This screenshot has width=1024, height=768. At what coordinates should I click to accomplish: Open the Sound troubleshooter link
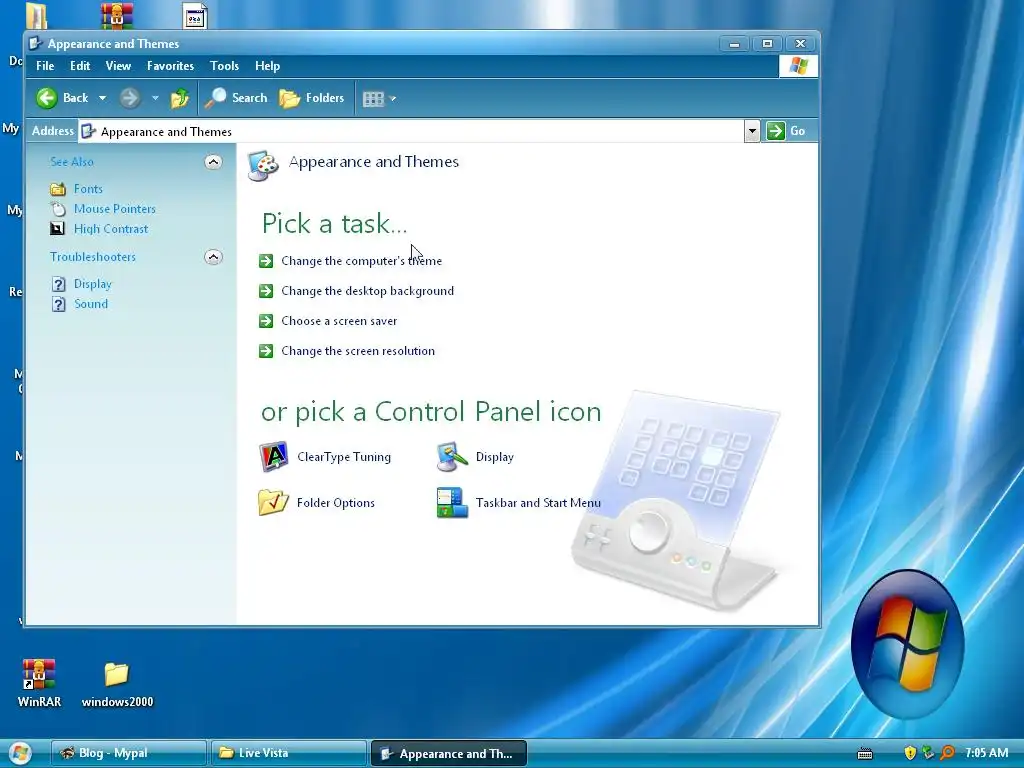[x=91, y=304]
